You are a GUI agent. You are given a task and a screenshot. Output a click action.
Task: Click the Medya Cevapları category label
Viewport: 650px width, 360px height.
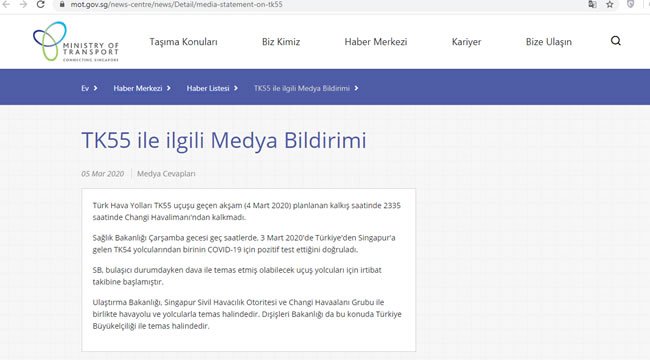point(166,174)
